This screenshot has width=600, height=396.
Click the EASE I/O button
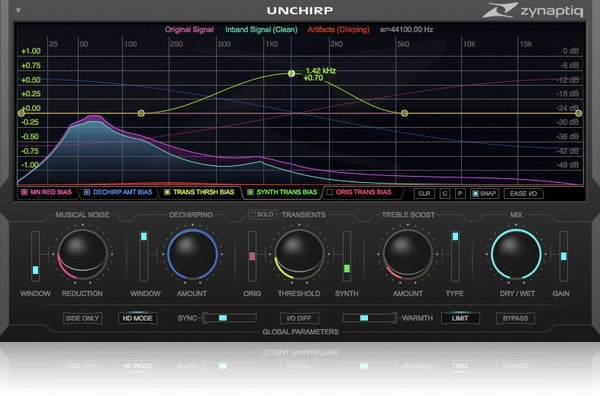(x=523, y=194)
